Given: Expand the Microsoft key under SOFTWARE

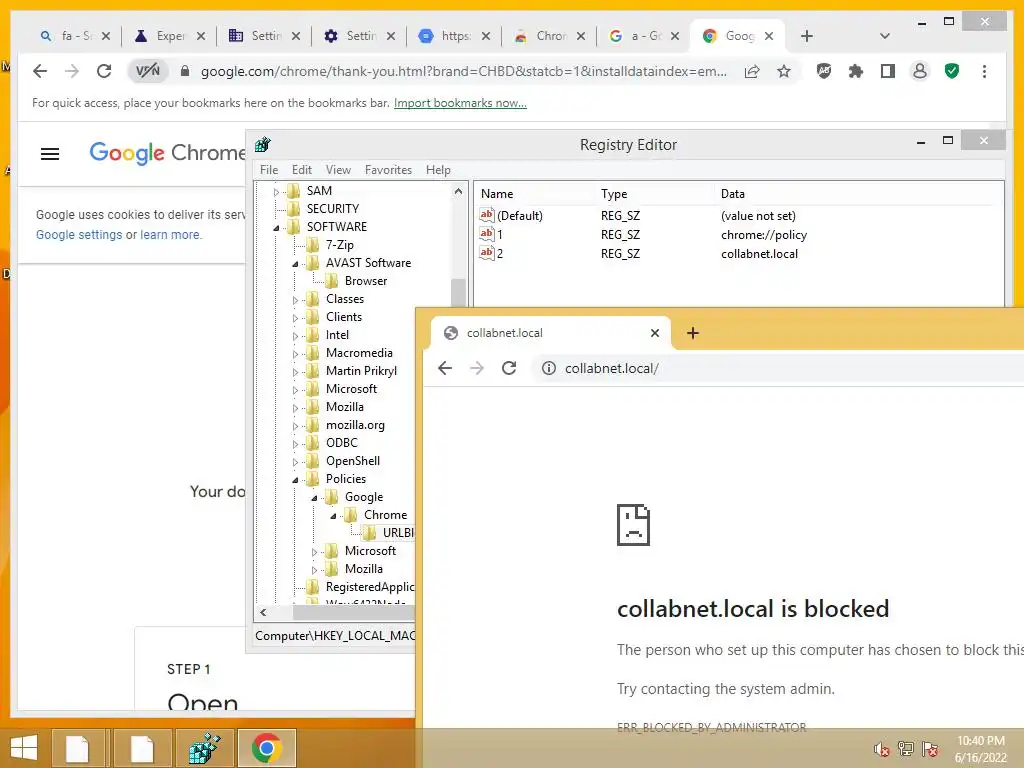Looking at the screenshot, I should [x=295, y=390].
